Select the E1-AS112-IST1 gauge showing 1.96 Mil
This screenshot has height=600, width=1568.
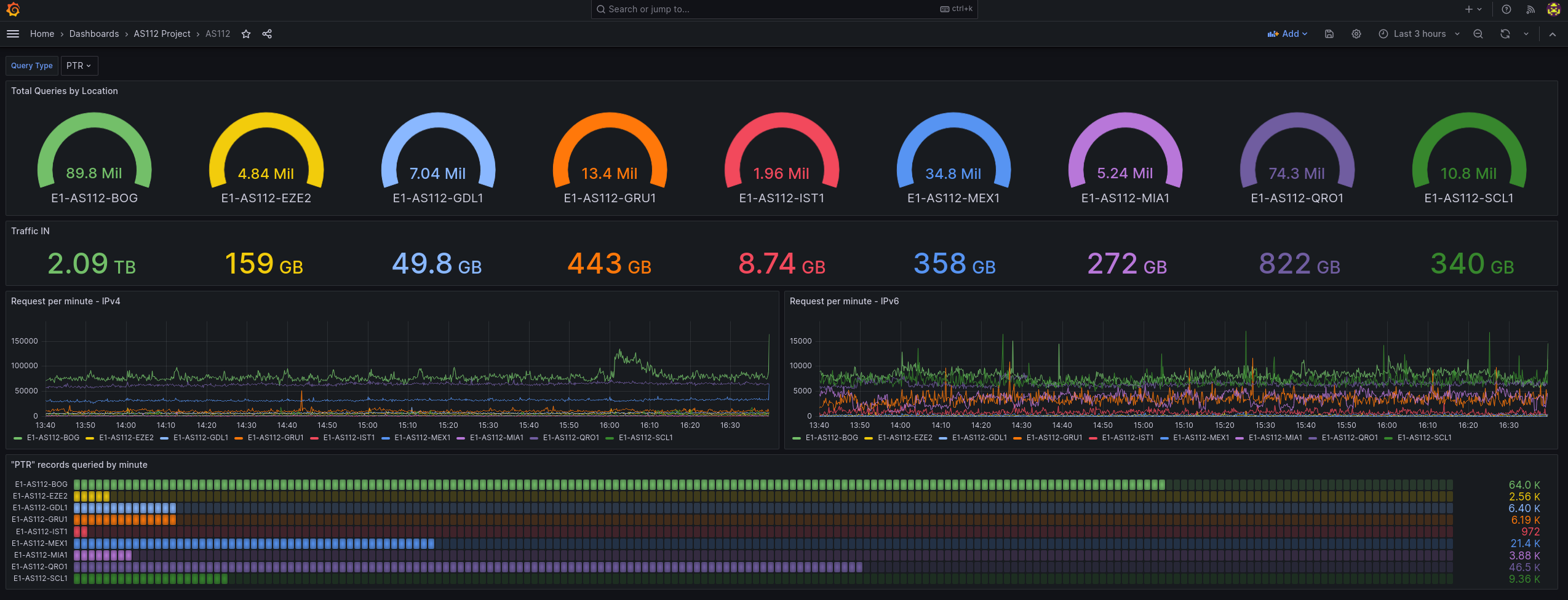tap(782, 151)
